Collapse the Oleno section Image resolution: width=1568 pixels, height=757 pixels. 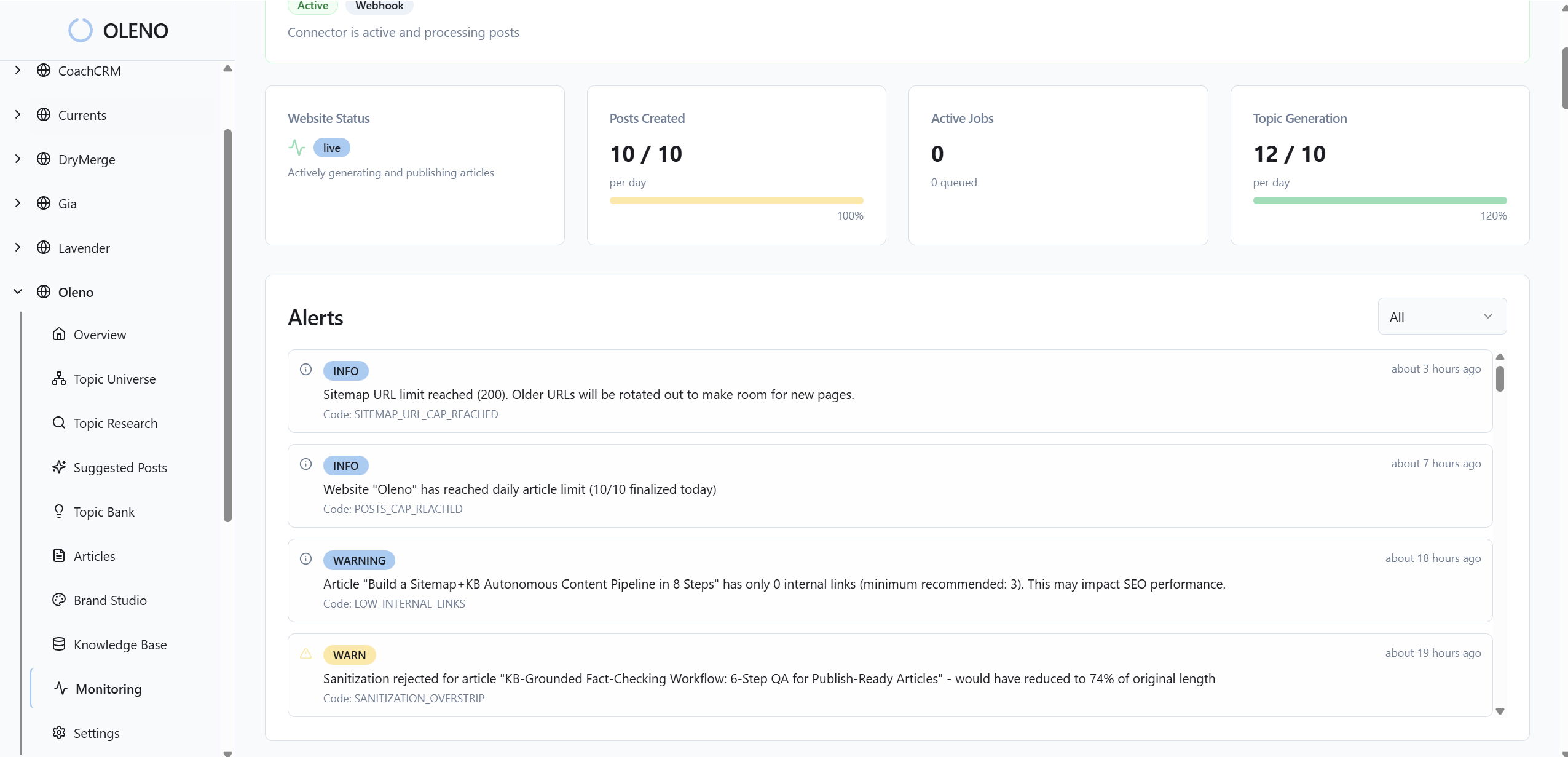pos(17,291)
